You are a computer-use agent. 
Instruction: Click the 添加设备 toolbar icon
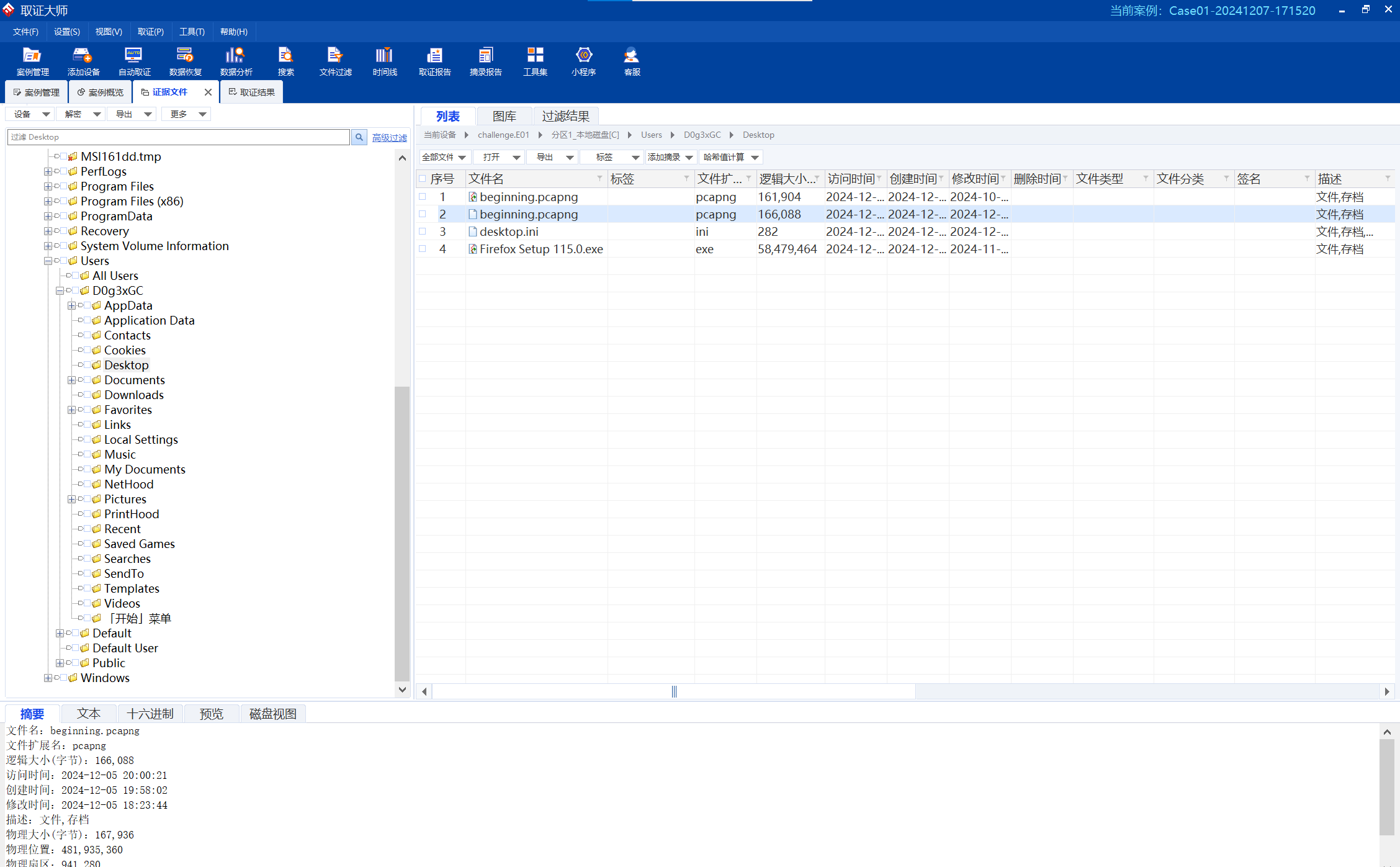[83, 61]
